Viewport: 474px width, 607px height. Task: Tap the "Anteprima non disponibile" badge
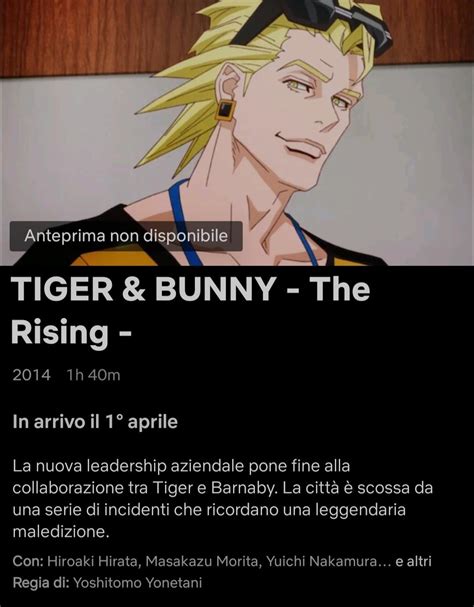[126, 236]
